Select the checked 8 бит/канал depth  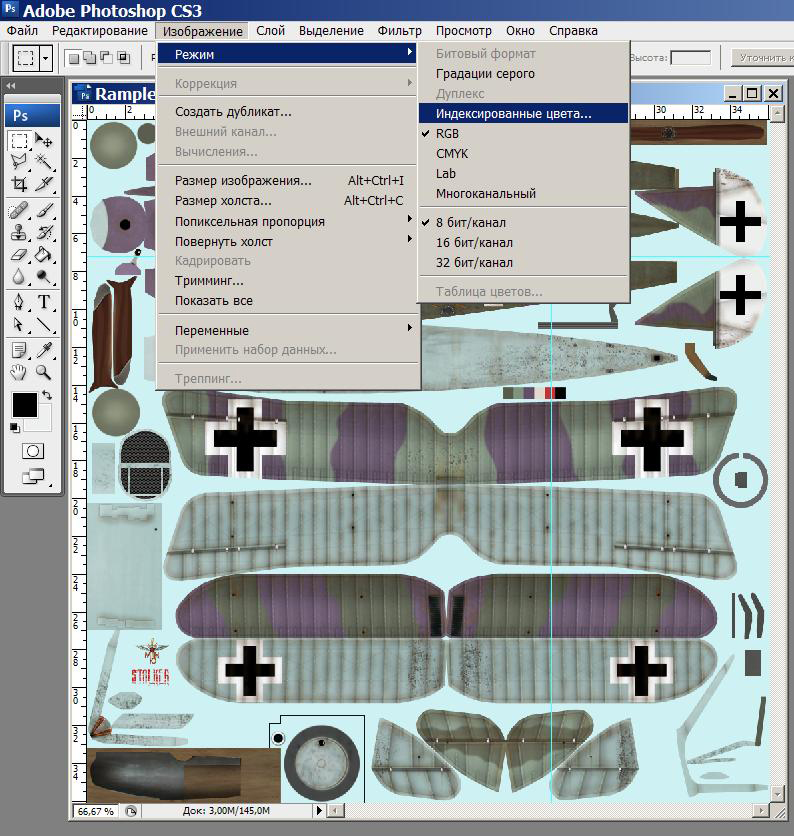(x=523, y=222)
